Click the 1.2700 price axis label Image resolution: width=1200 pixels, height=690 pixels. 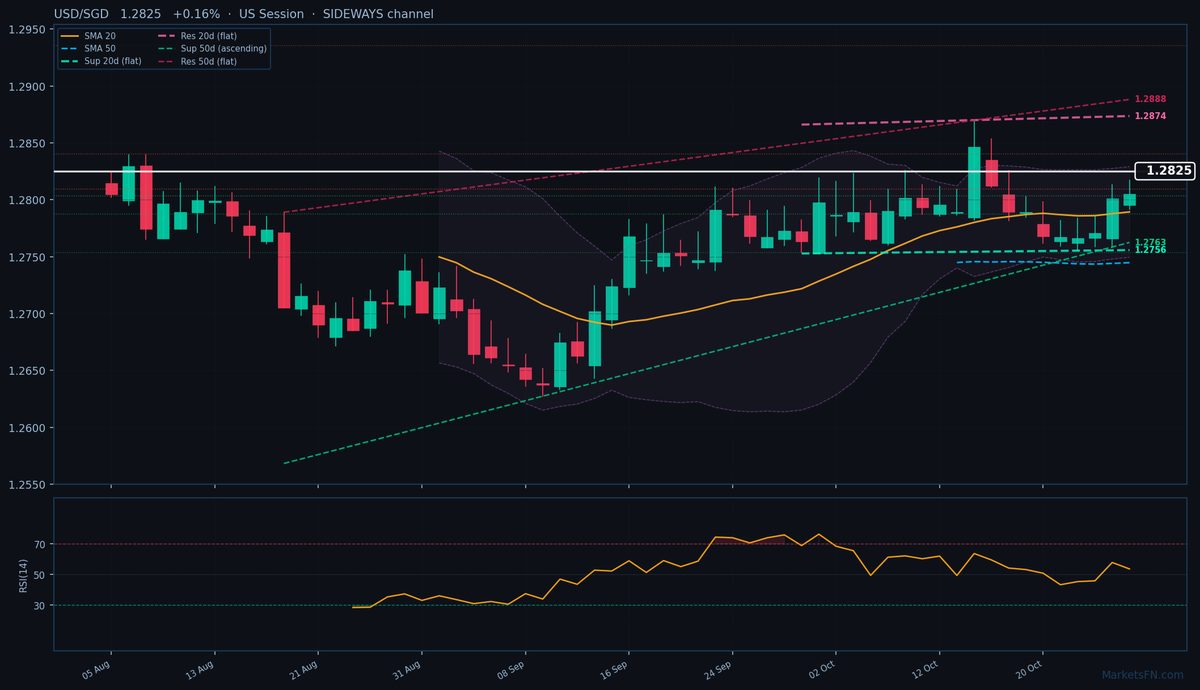tap(27, 314)
